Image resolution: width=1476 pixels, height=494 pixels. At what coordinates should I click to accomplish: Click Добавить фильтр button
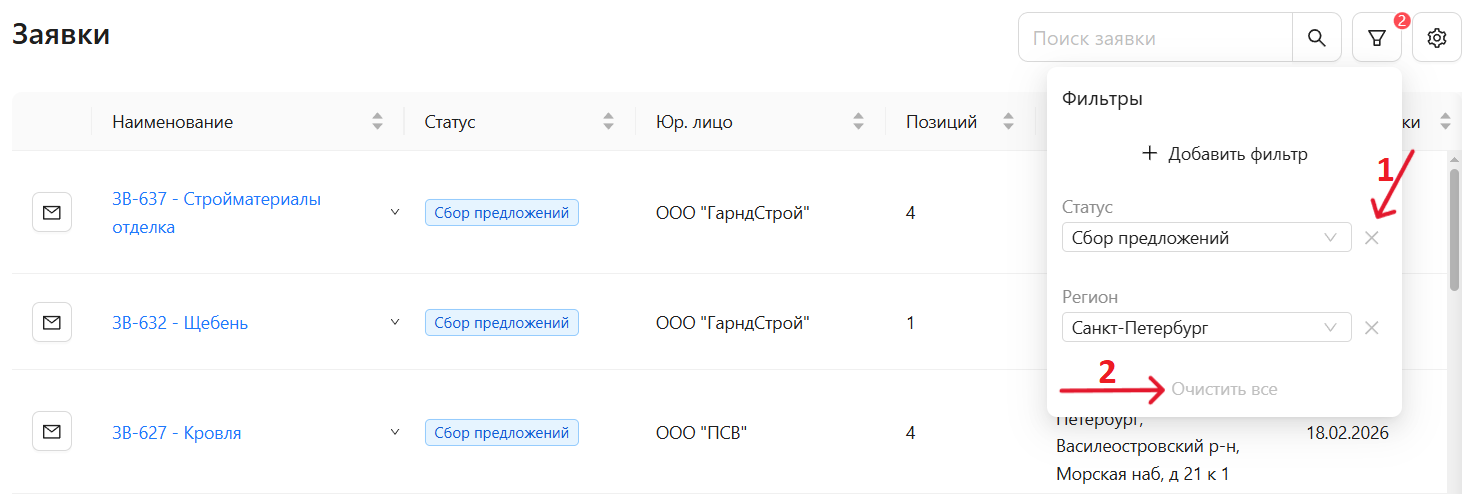pos(1224,154)
